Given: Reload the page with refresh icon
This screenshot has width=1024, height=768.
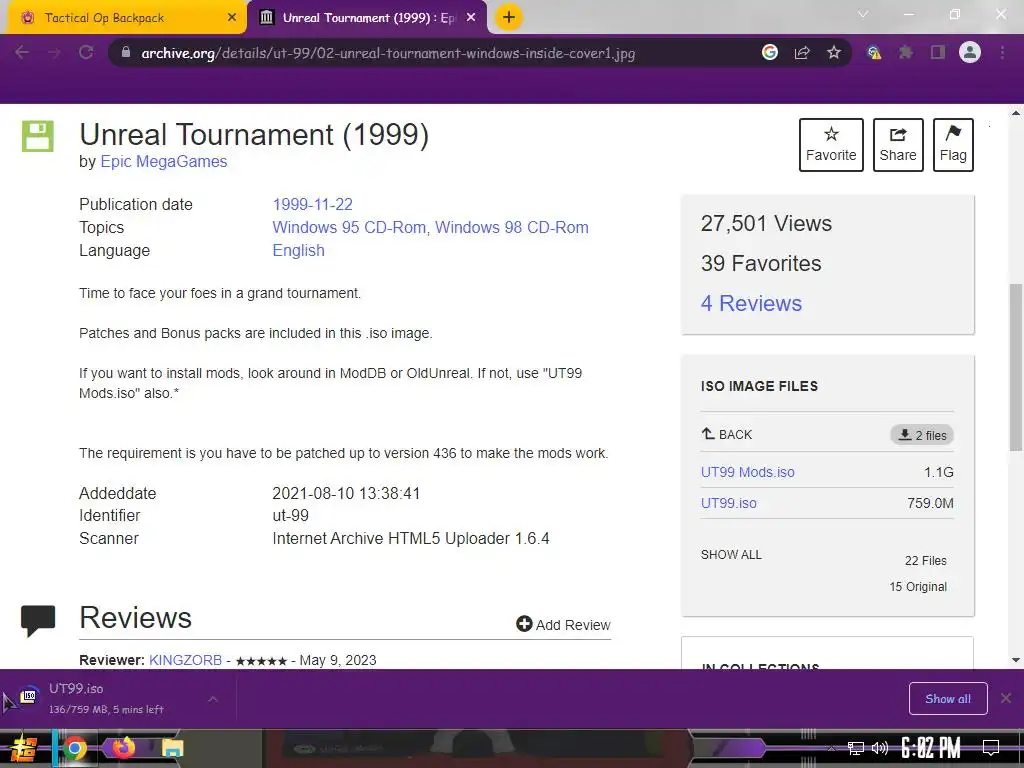Looking at the screenshot, I should [86, 52].
